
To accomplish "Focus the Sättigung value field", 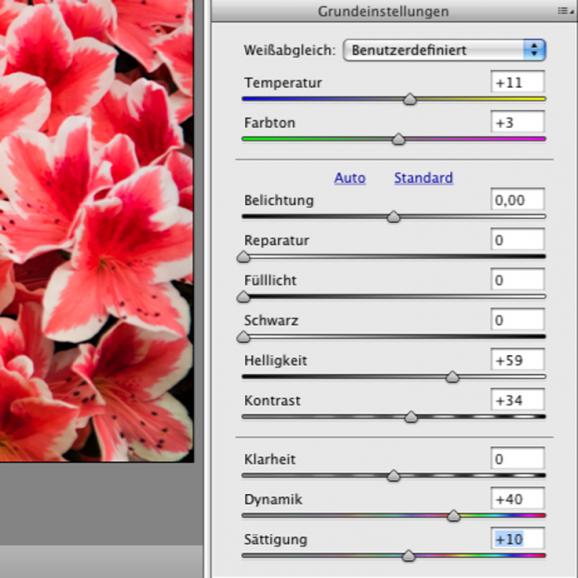I will [x=518, y=539].
